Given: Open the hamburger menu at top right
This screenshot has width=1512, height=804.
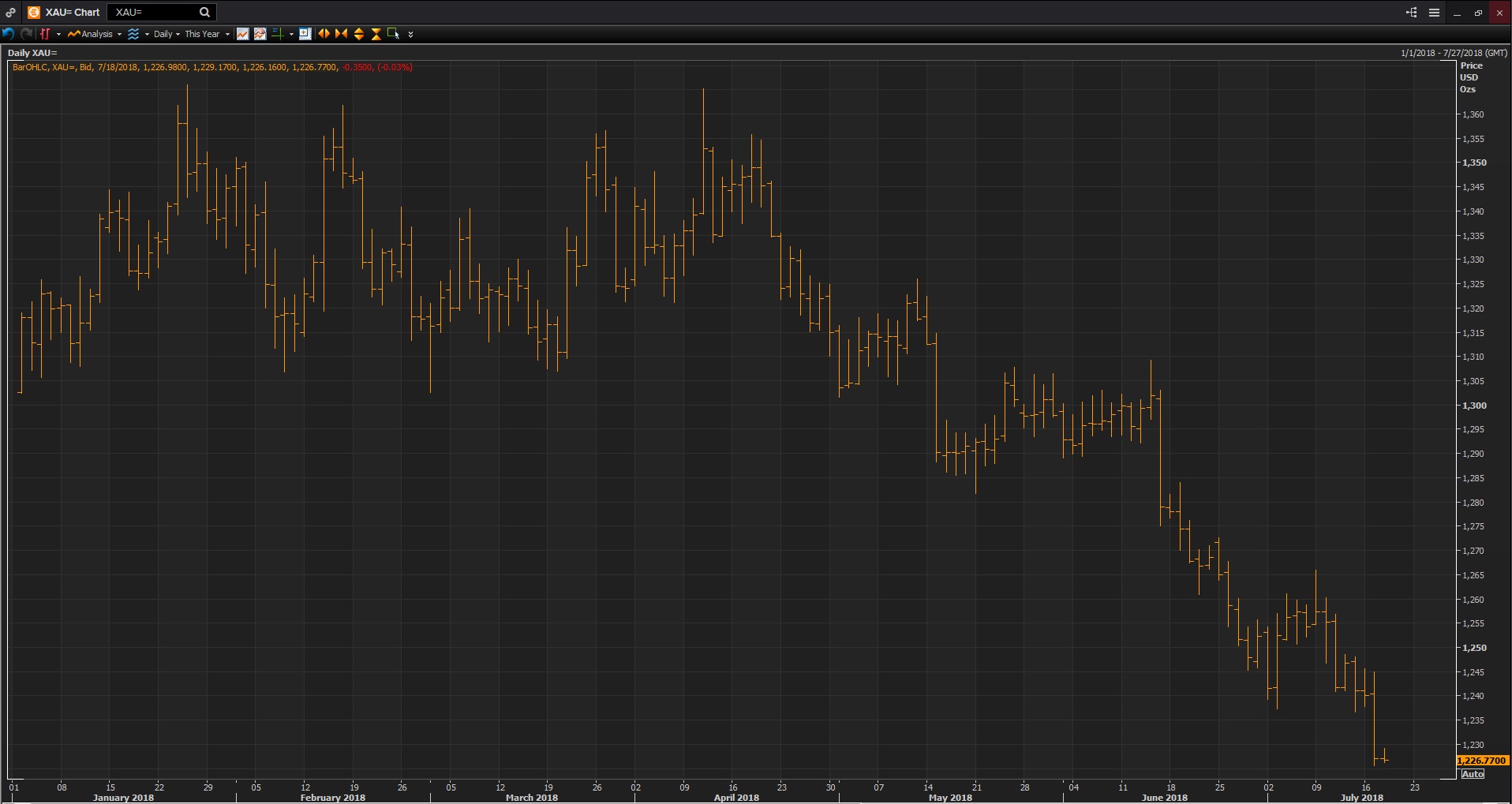Looking at the screenshot, I should 1435,13.
